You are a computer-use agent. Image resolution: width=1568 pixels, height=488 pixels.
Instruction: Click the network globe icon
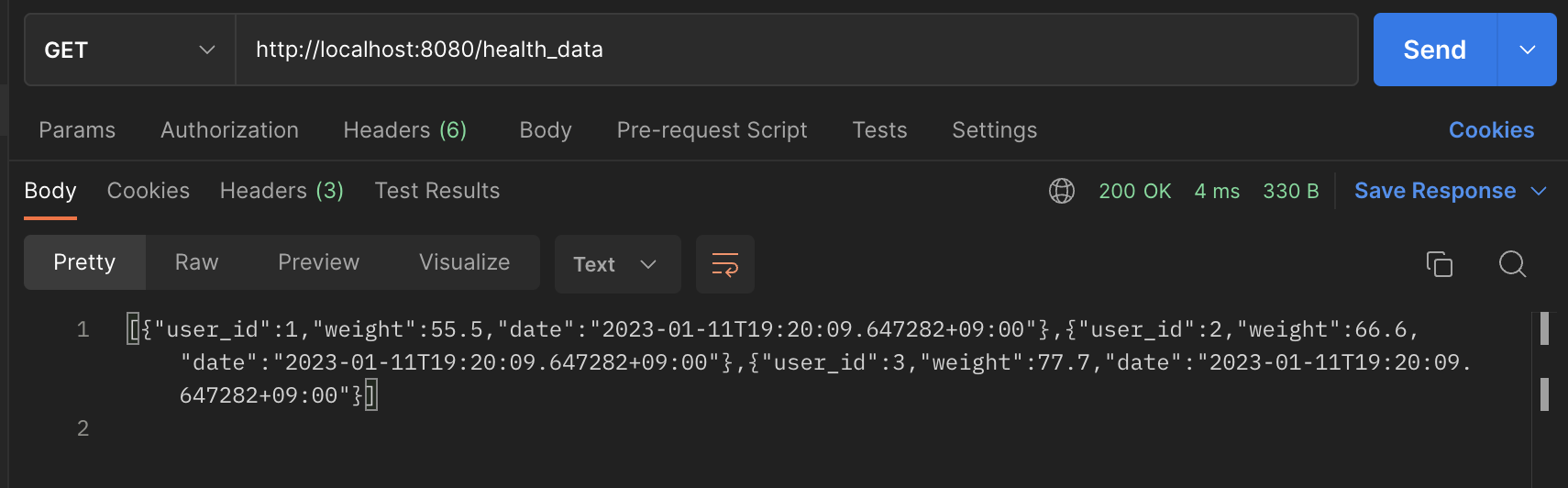(1061, 191)
